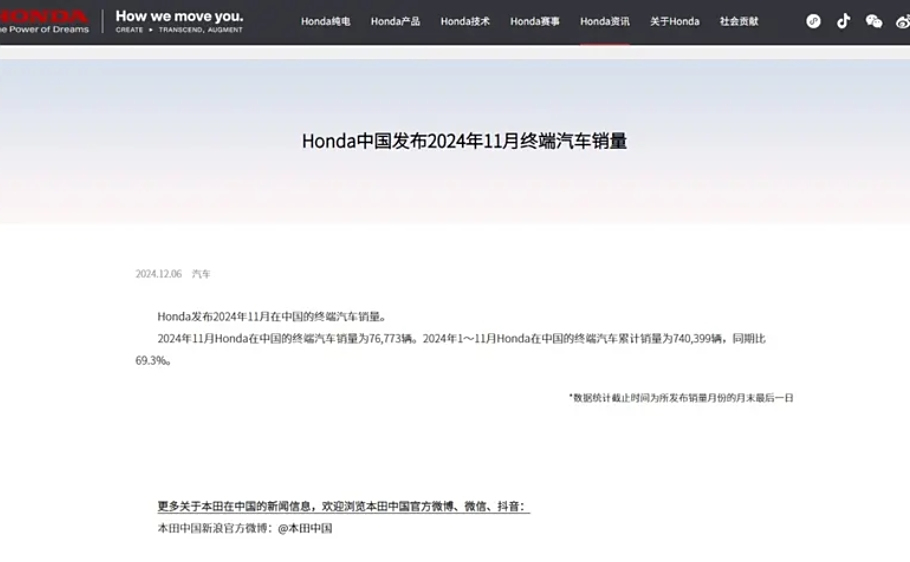Click the 69.3% figure text
The height and width of the screenshot is (562, 910).
[153, 361]
